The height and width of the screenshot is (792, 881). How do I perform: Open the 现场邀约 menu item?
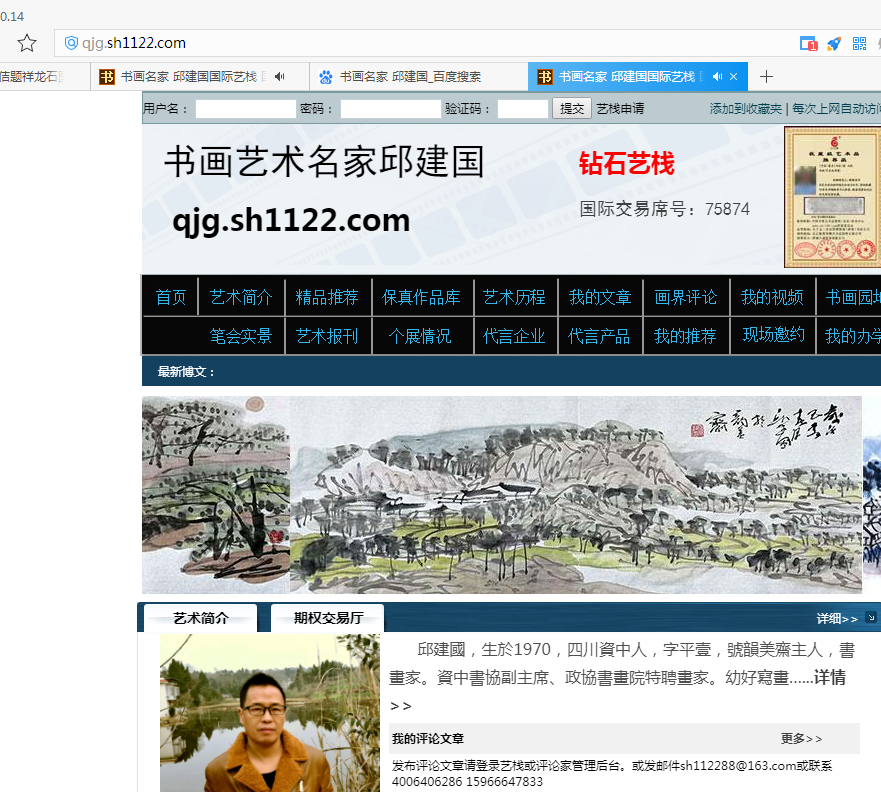tap(774, 335)
